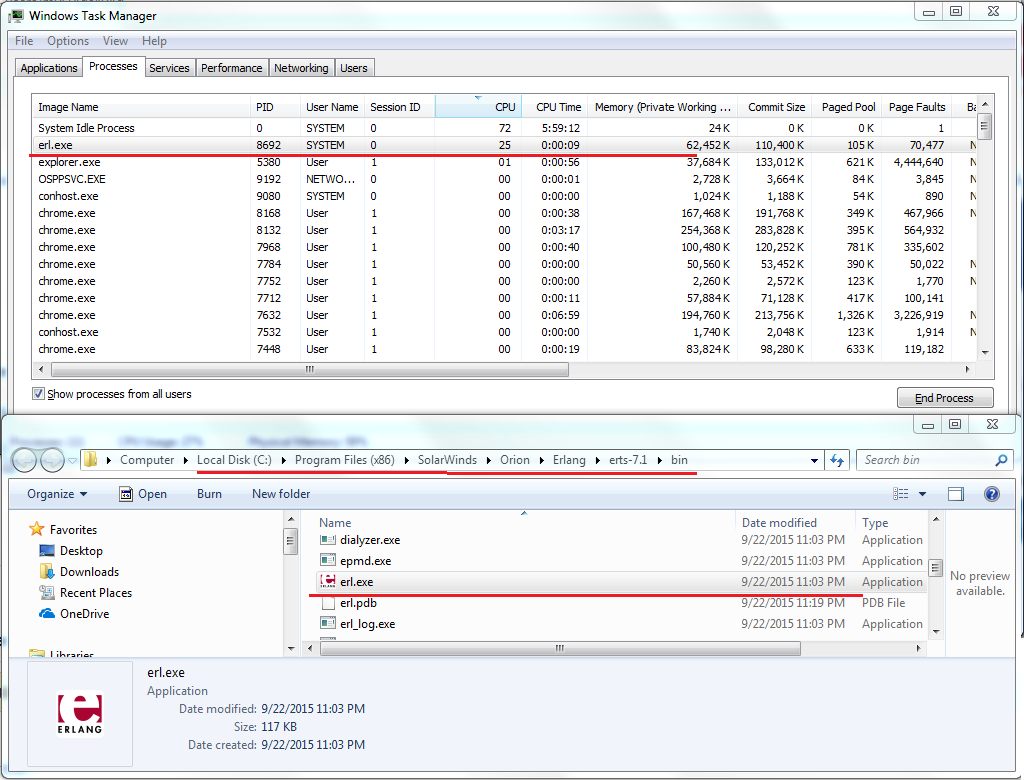Open the address bar history dropdown arrow

814,460
